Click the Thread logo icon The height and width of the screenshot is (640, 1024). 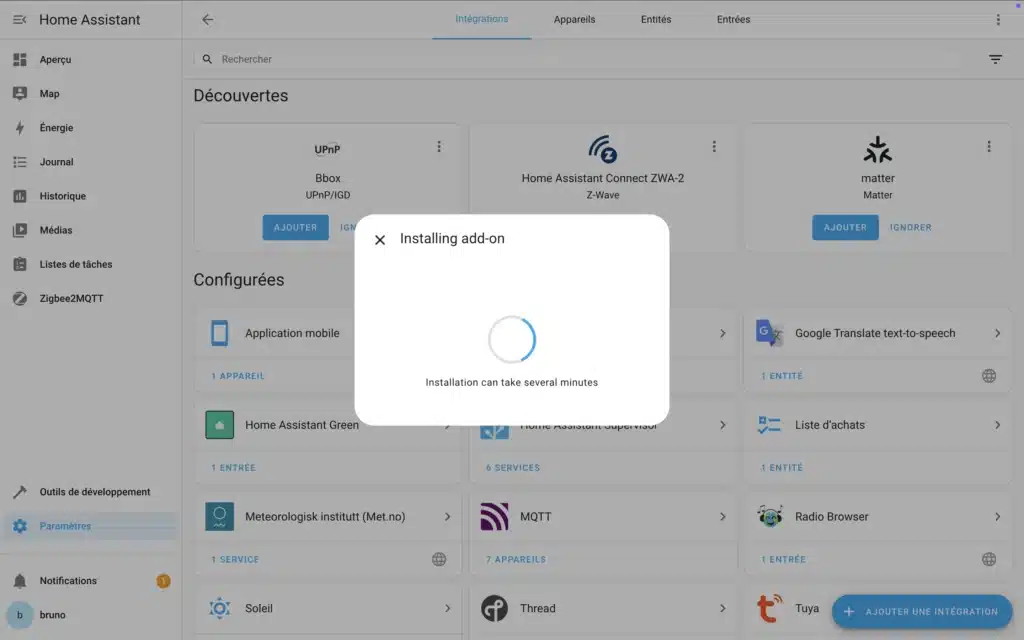[x=494, y=608]
